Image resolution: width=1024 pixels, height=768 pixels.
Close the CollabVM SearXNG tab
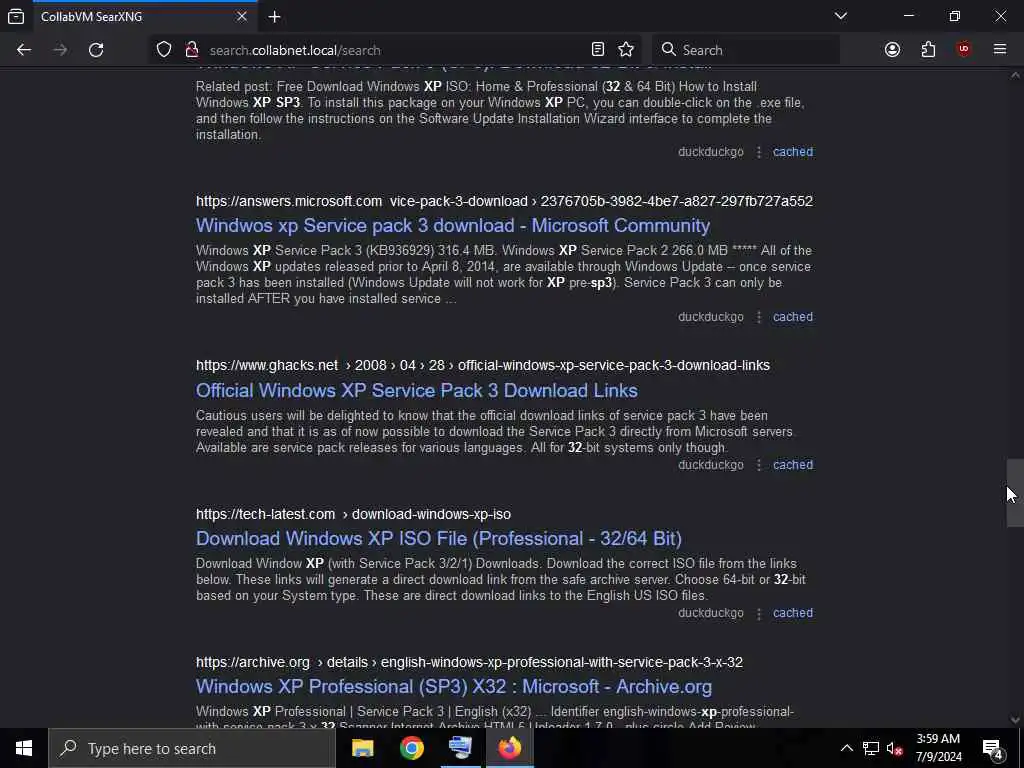click(x=242, y=16)
